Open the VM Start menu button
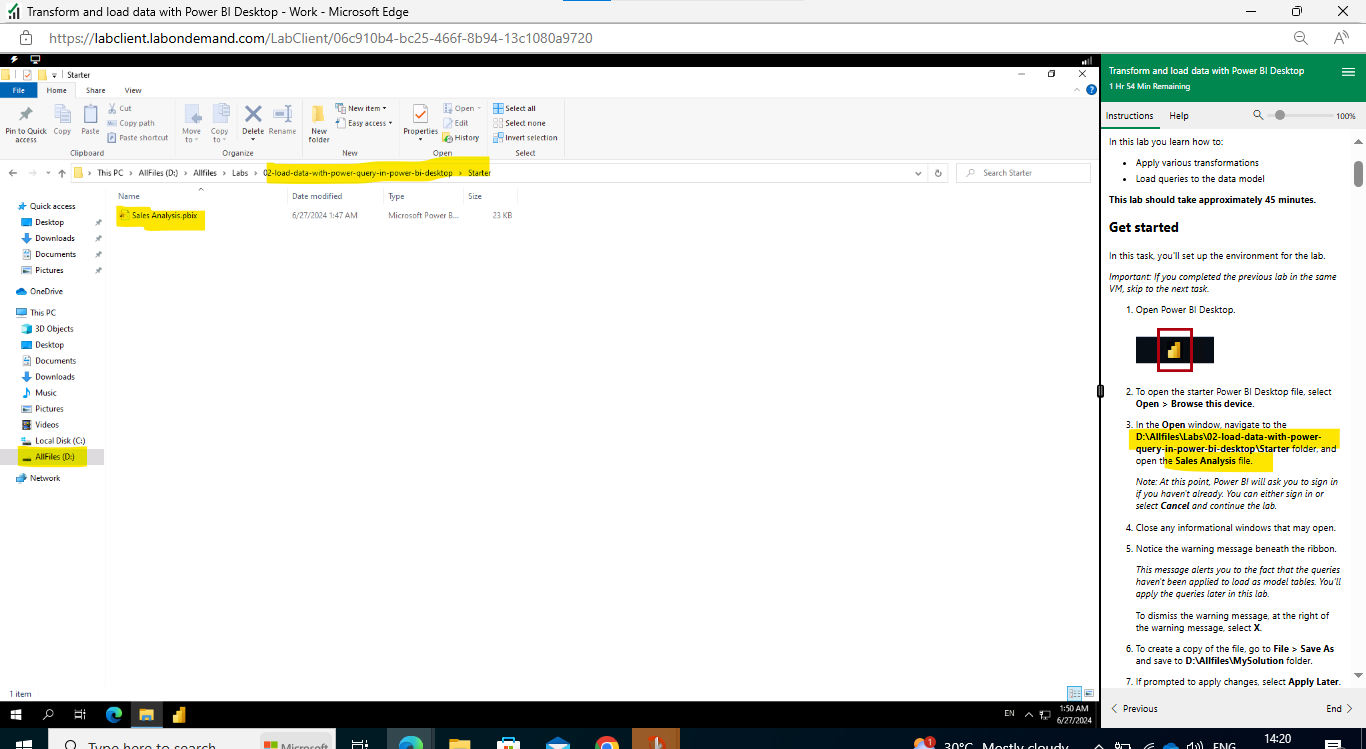This screenshot has width=1366, height=749. pyautogui.click(x=18, y=714)
